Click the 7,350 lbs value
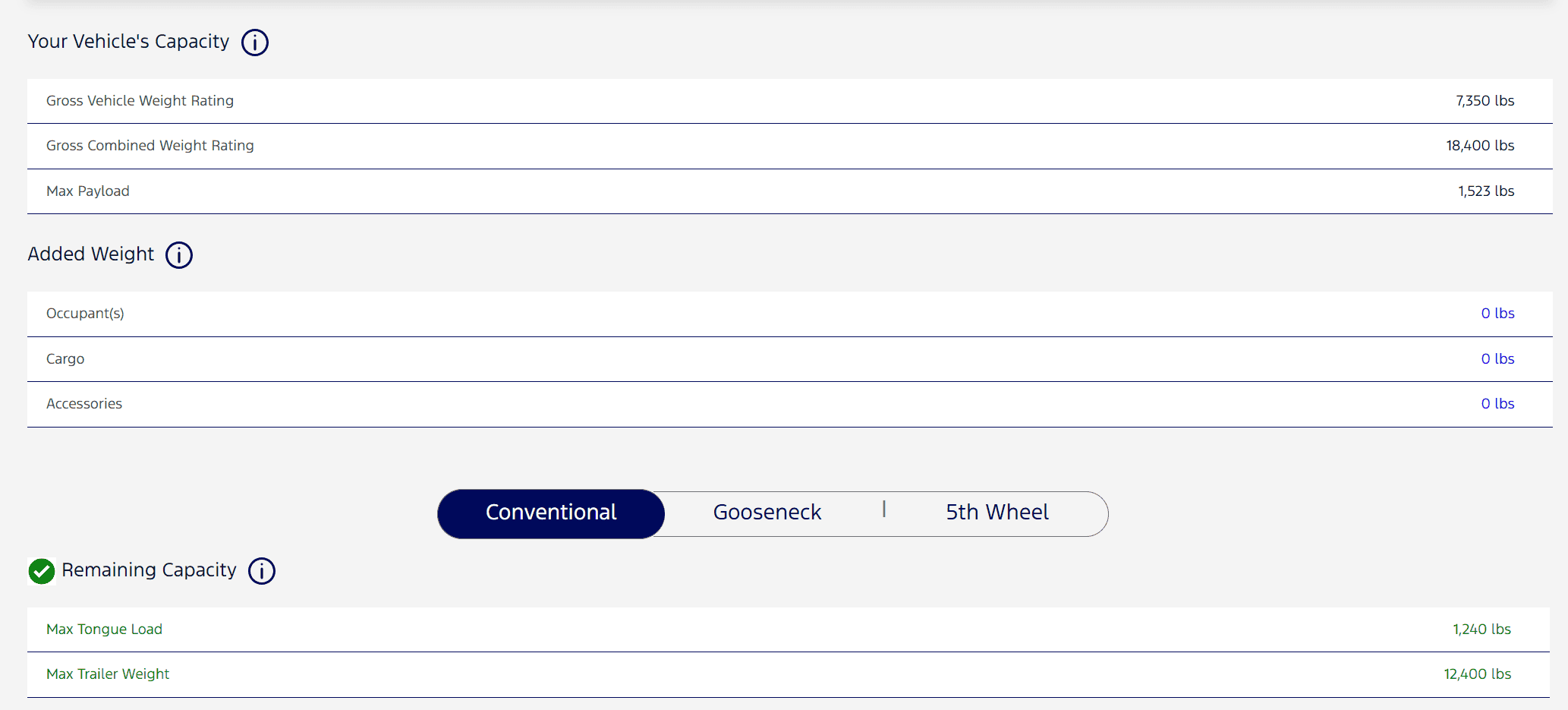This screenshot has height=710, width=1568. pyautogui.click(x=1485, y=101)
